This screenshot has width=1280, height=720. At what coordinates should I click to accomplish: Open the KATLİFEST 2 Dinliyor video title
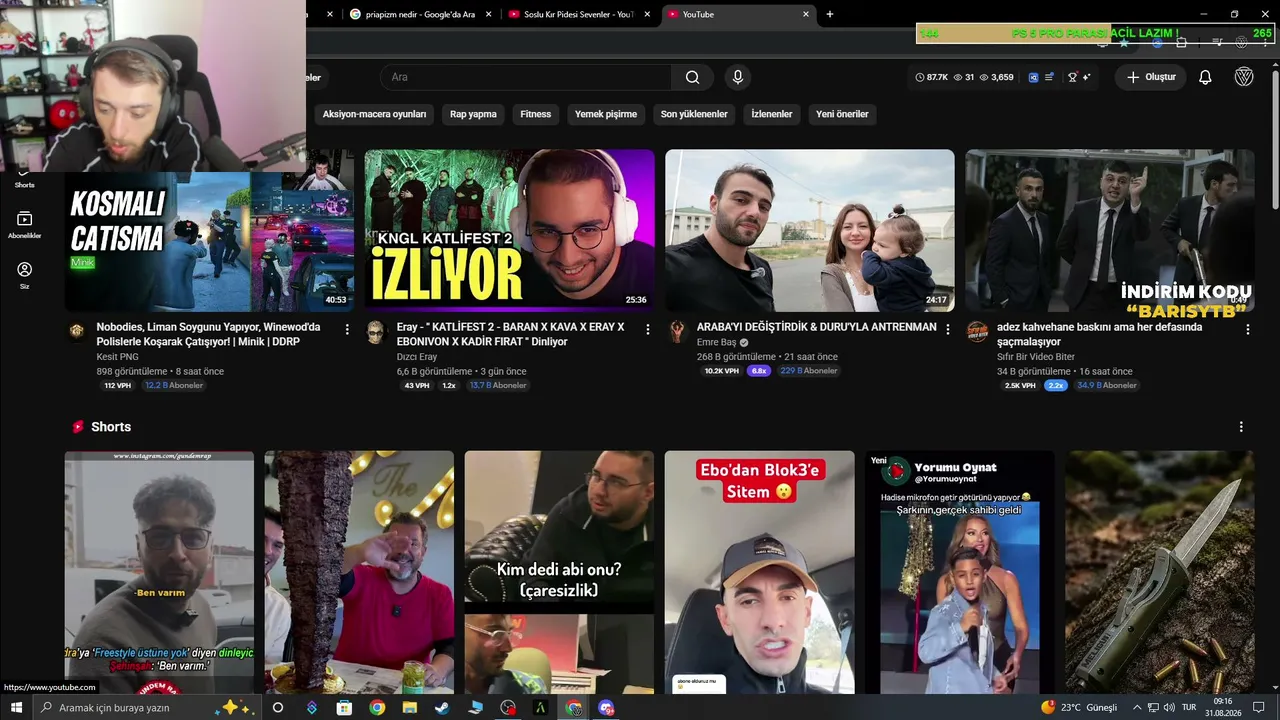pos(510,334)
